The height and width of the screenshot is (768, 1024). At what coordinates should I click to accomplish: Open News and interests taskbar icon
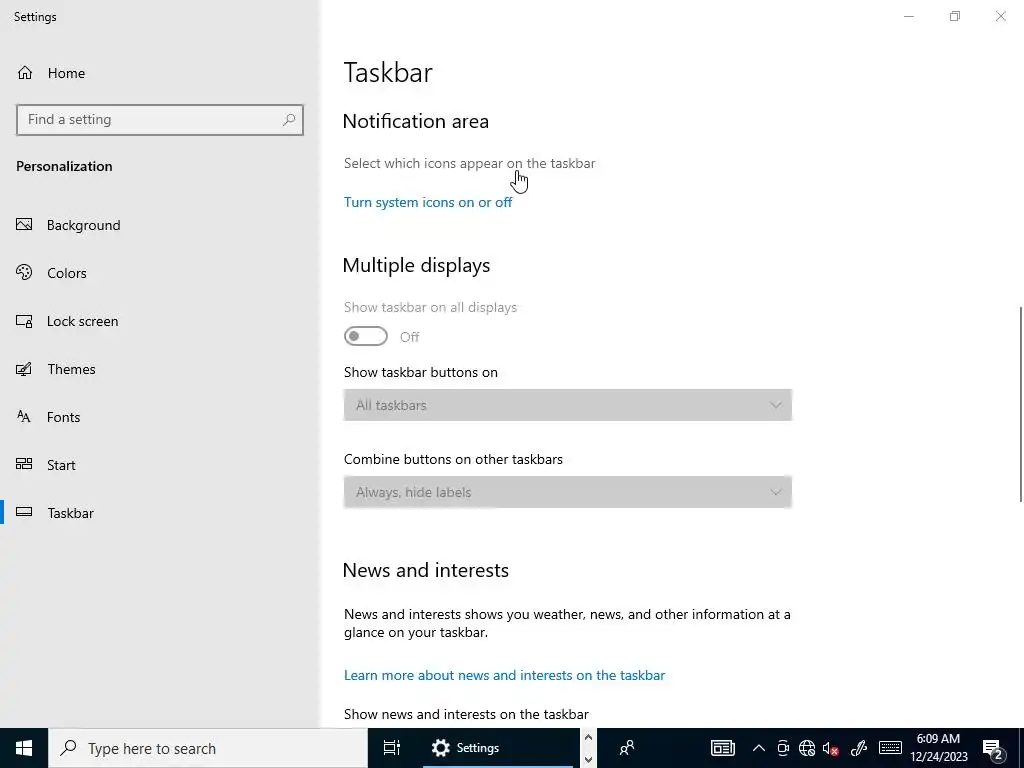[x=723, y=748]
